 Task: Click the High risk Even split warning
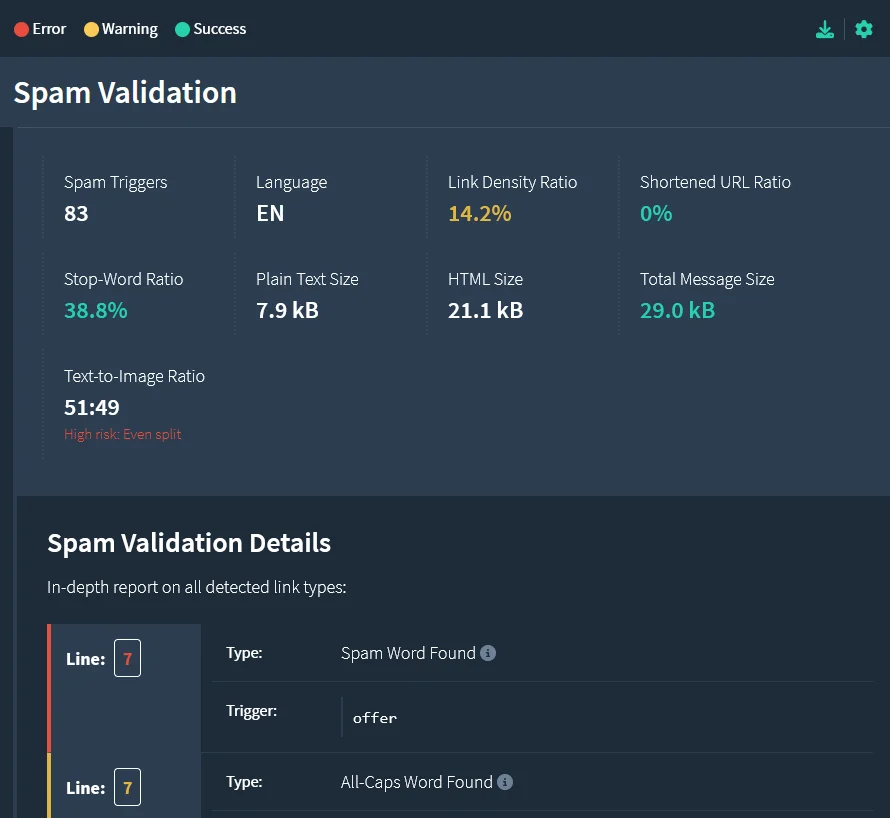[x=122, y=434]
